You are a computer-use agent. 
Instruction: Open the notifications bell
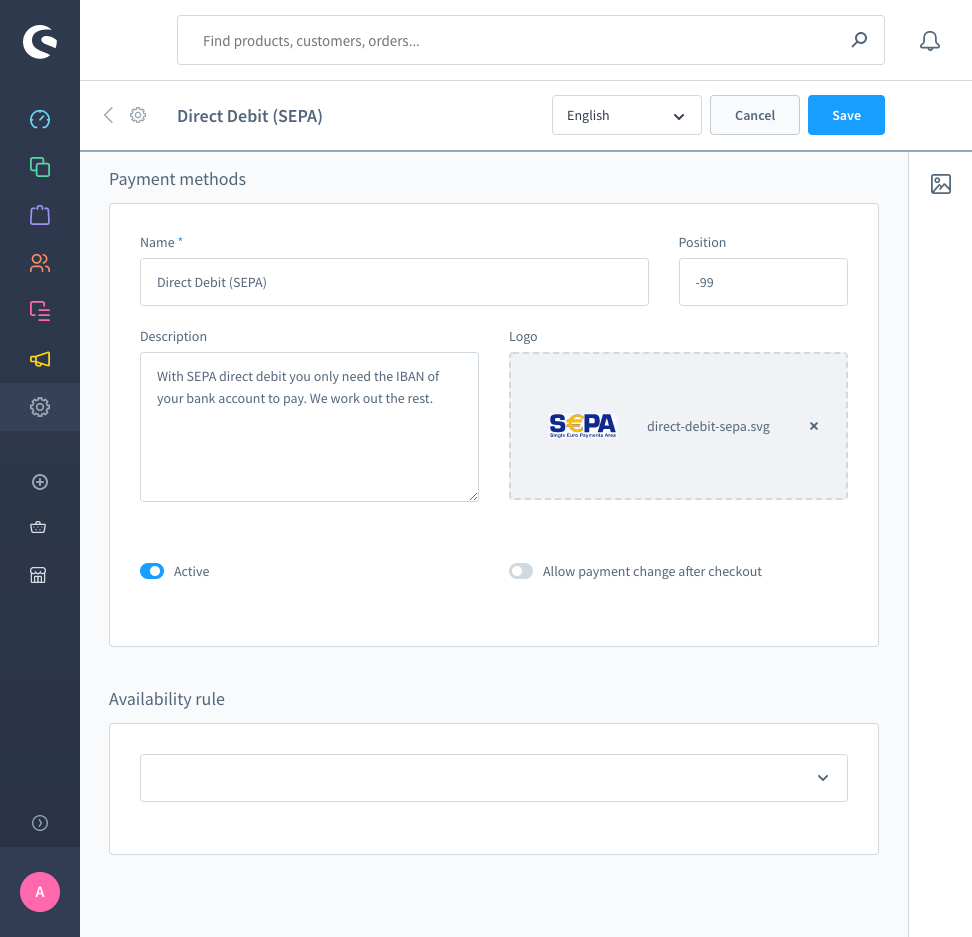[x=929, y=41]
